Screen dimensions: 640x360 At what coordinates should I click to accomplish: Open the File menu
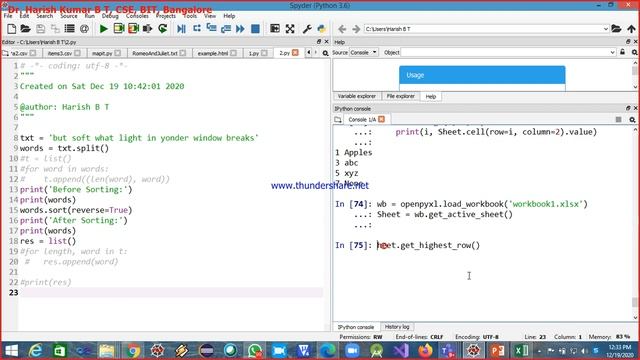(8, 16)
